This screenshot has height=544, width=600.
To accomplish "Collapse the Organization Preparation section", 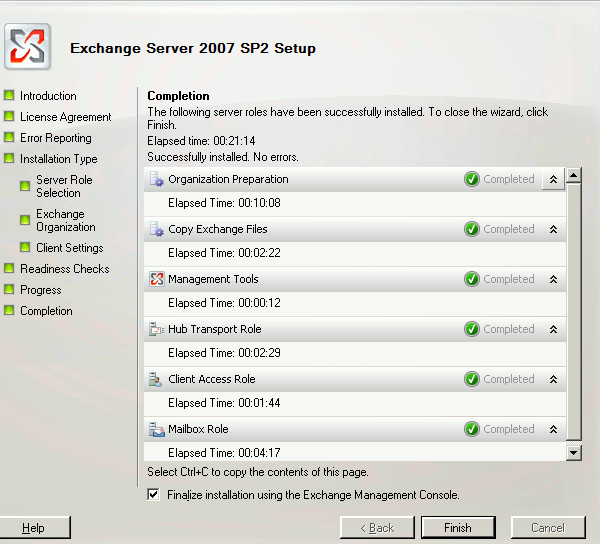I will [553, 179].
